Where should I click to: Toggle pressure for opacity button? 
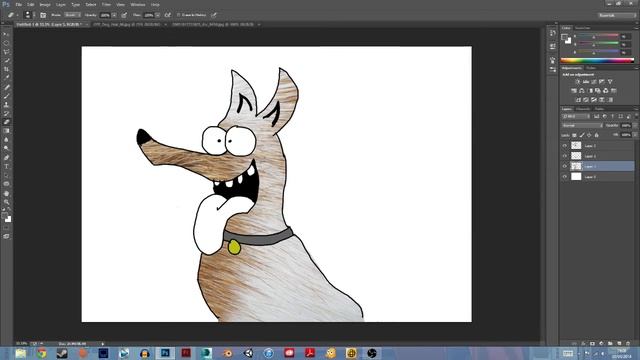point(124,15)
